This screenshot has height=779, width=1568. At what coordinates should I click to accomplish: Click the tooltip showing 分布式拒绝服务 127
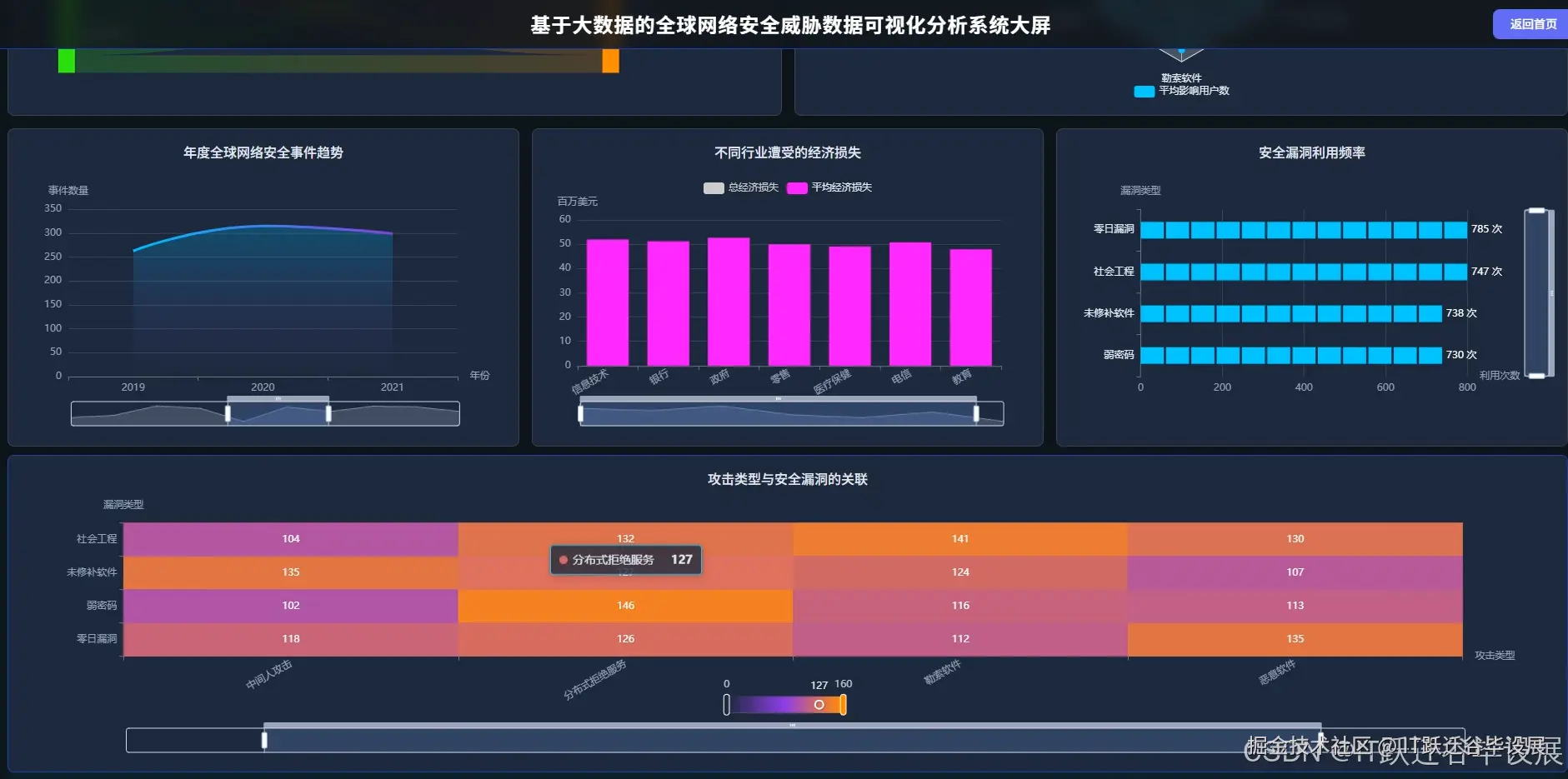point(624,560)
